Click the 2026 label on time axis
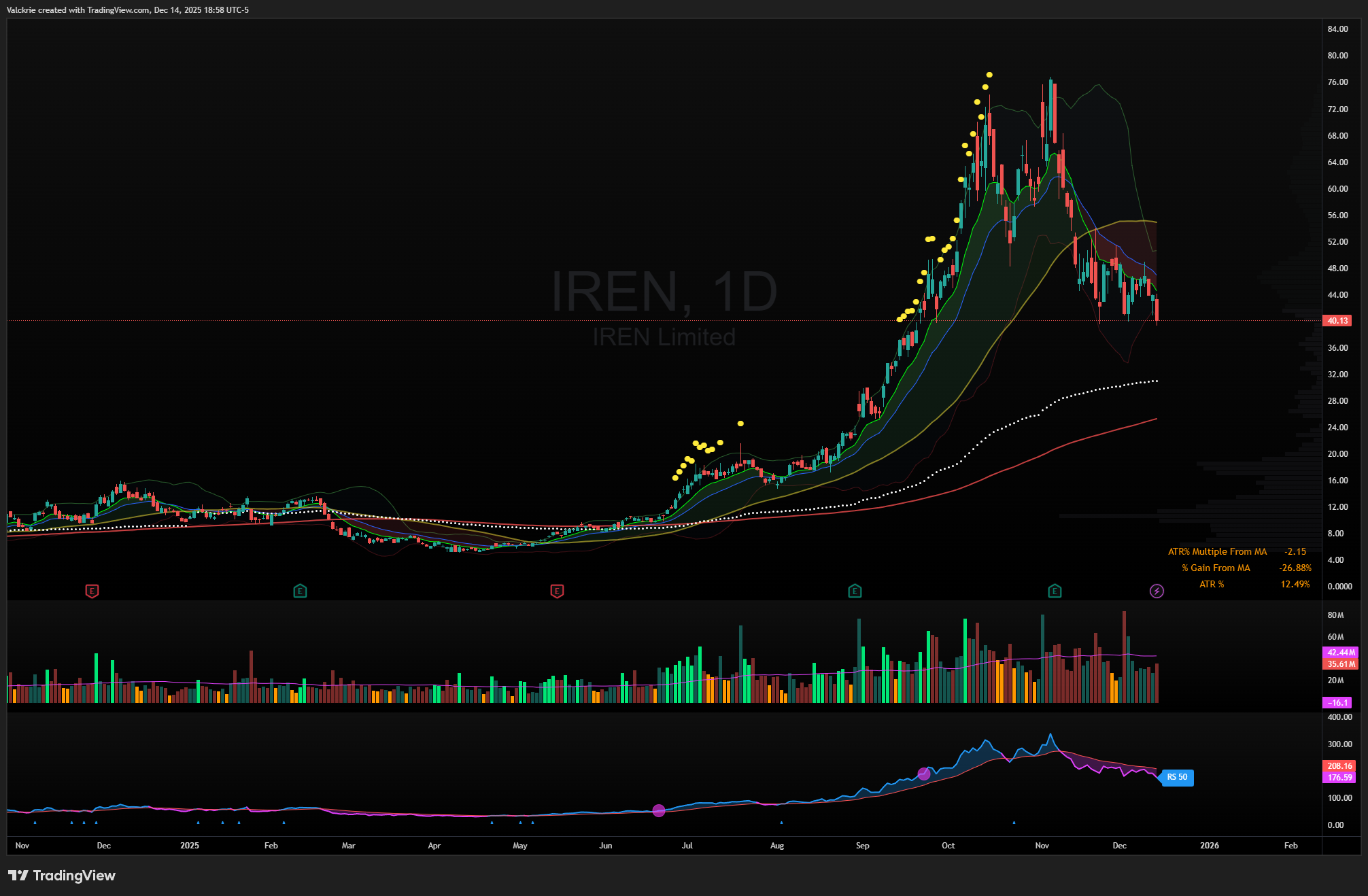This screenshot has width=1368, height=896. (x=1209, y=846)
